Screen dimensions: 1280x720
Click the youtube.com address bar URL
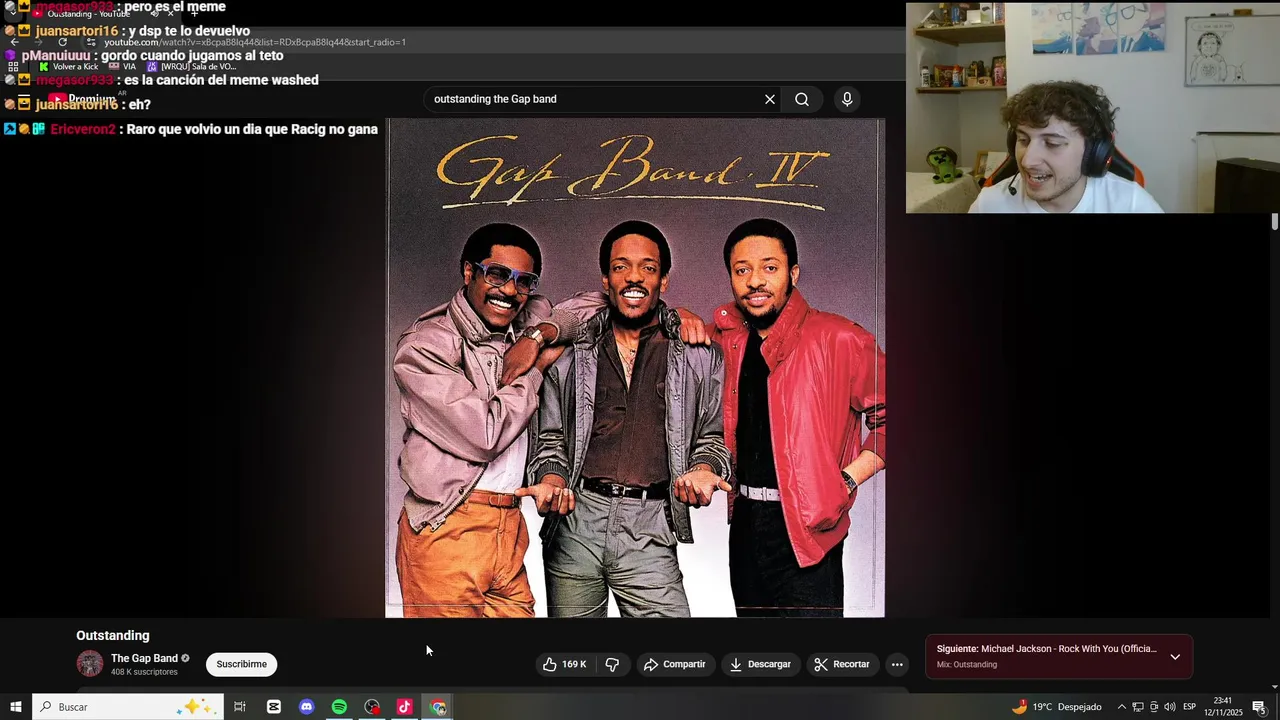coord(255,42)
